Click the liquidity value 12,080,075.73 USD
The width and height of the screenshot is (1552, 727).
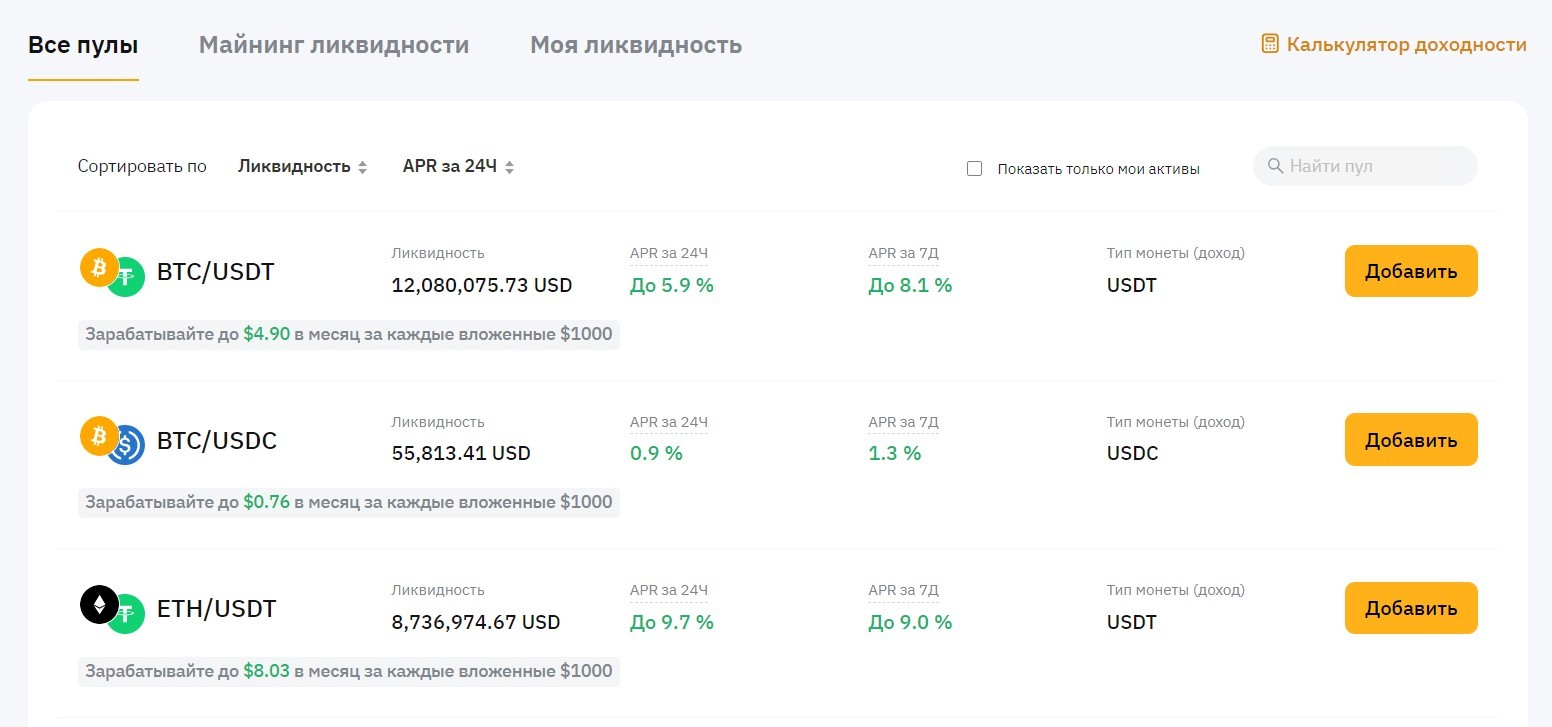click(x=482, y=285)
